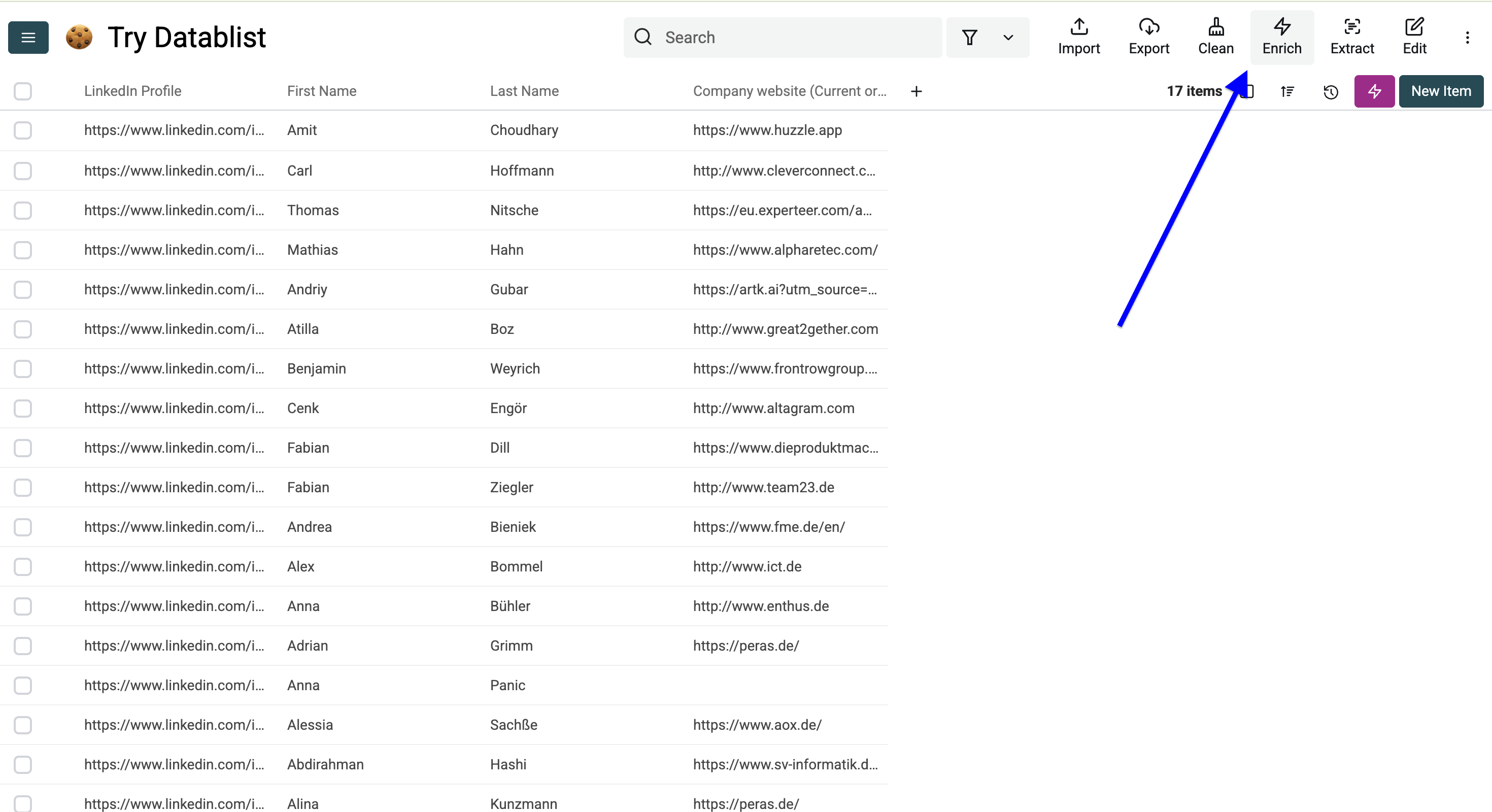Focus the Search input field
1492x812 pixels.
[x=783, y=38]
